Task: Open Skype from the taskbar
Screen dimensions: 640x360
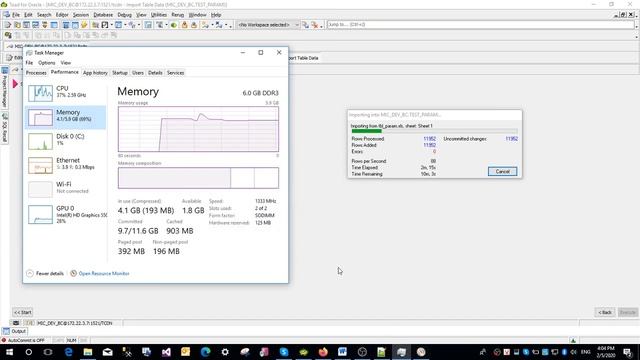Action: tap(284, 352)
